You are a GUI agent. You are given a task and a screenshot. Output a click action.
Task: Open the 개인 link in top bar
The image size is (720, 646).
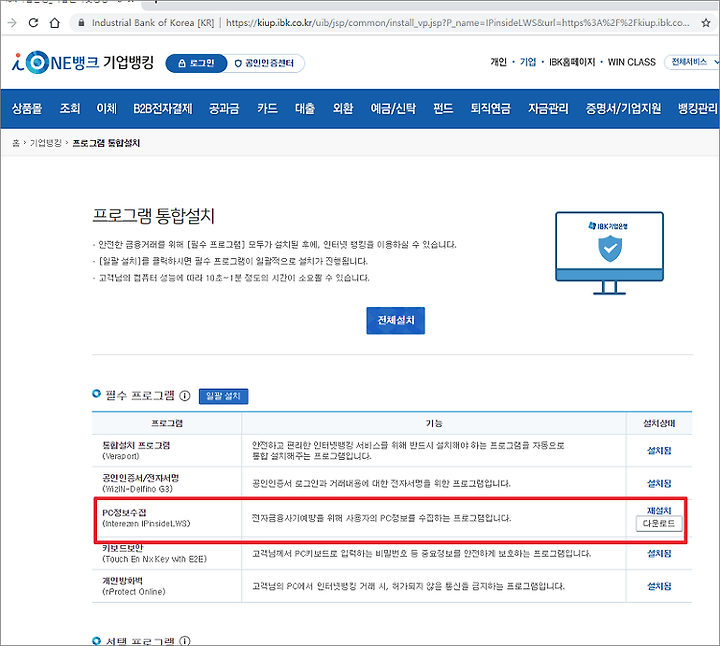pos(498,62)
